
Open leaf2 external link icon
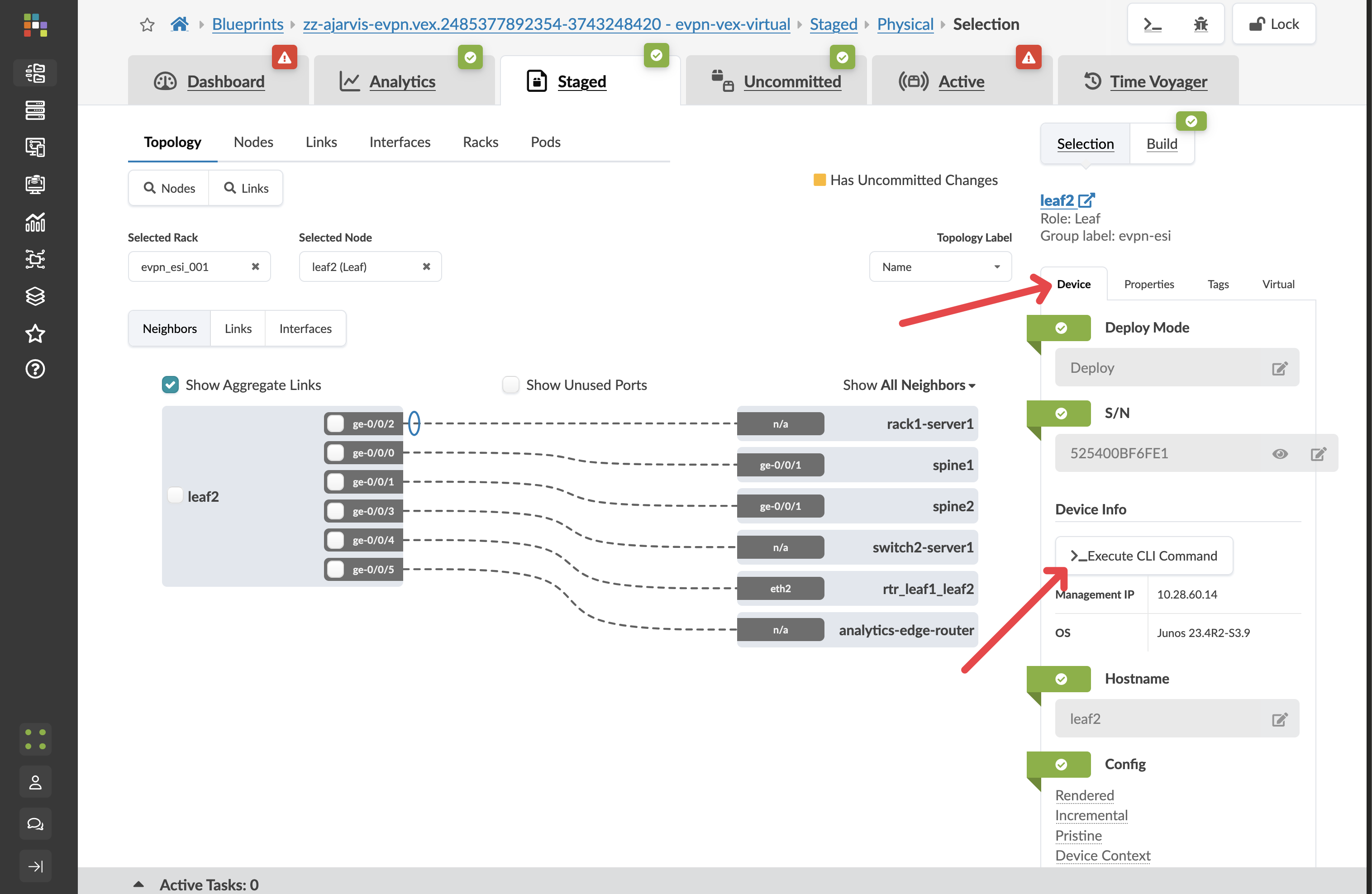click(x=1086, y=200)
